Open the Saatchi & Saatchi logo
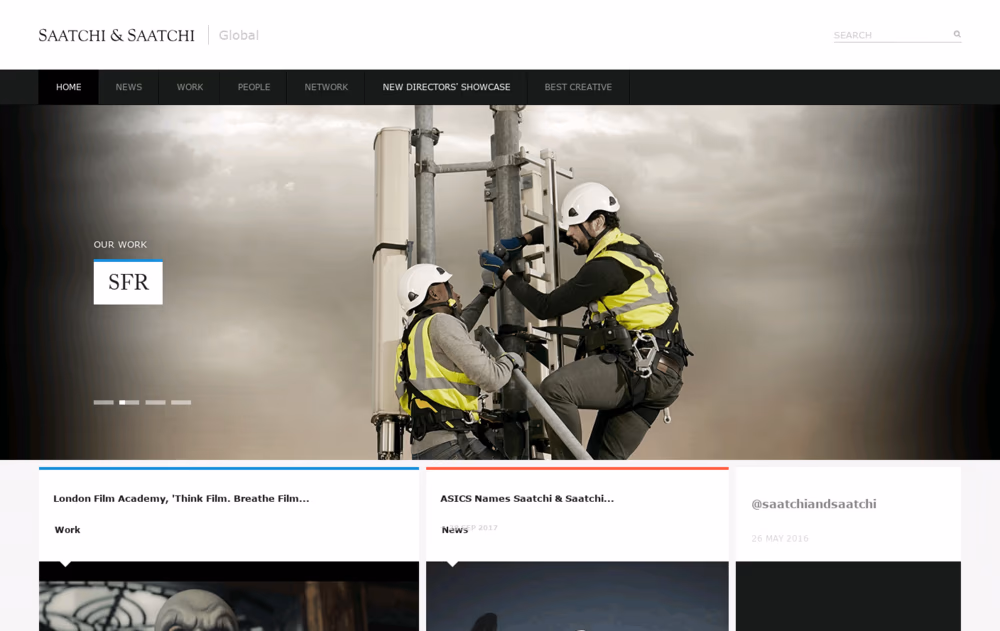The width and height of the screenshot is (1000, 631). tap(117, 36)
